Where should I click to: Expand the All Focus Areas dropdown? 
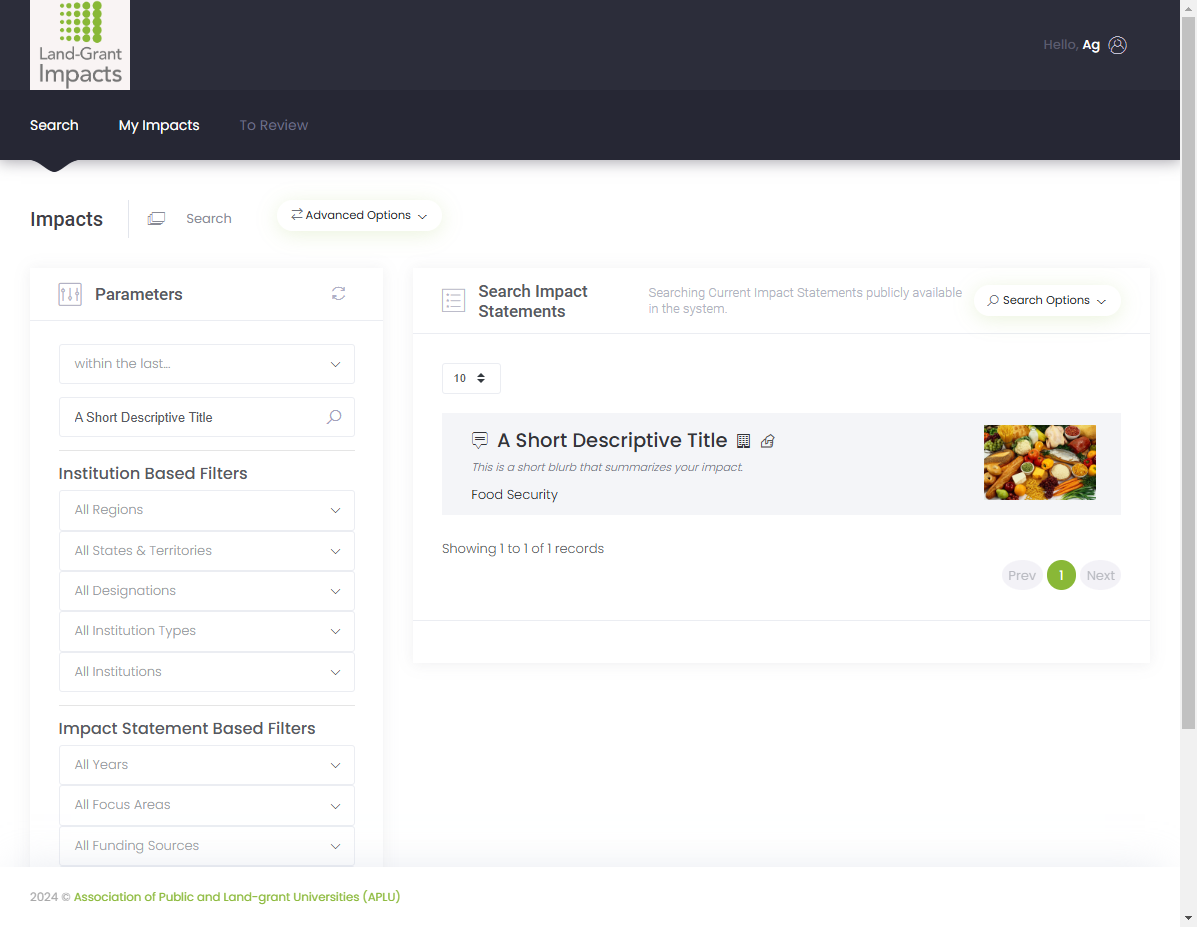pos(207,806)
